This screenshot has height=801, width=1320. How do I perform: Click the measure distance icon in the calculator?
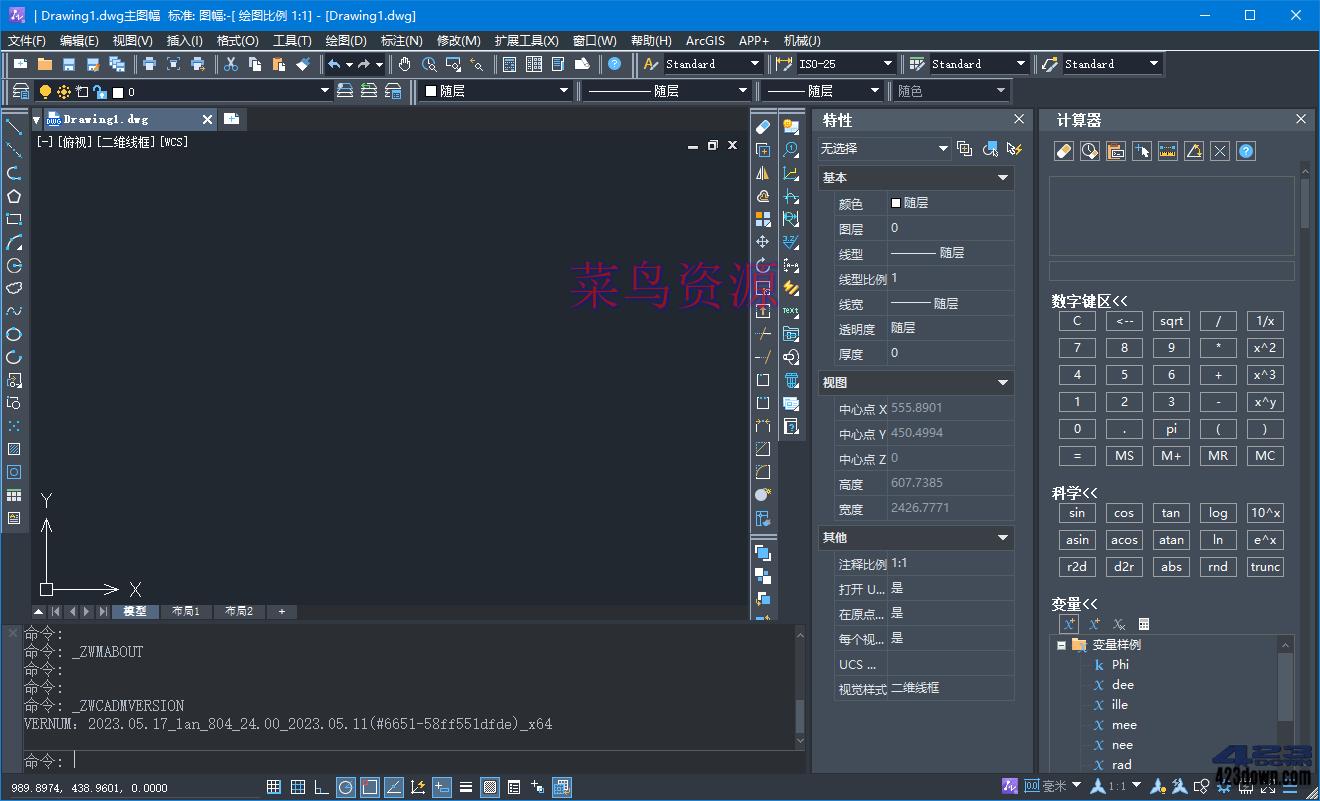1167,150
